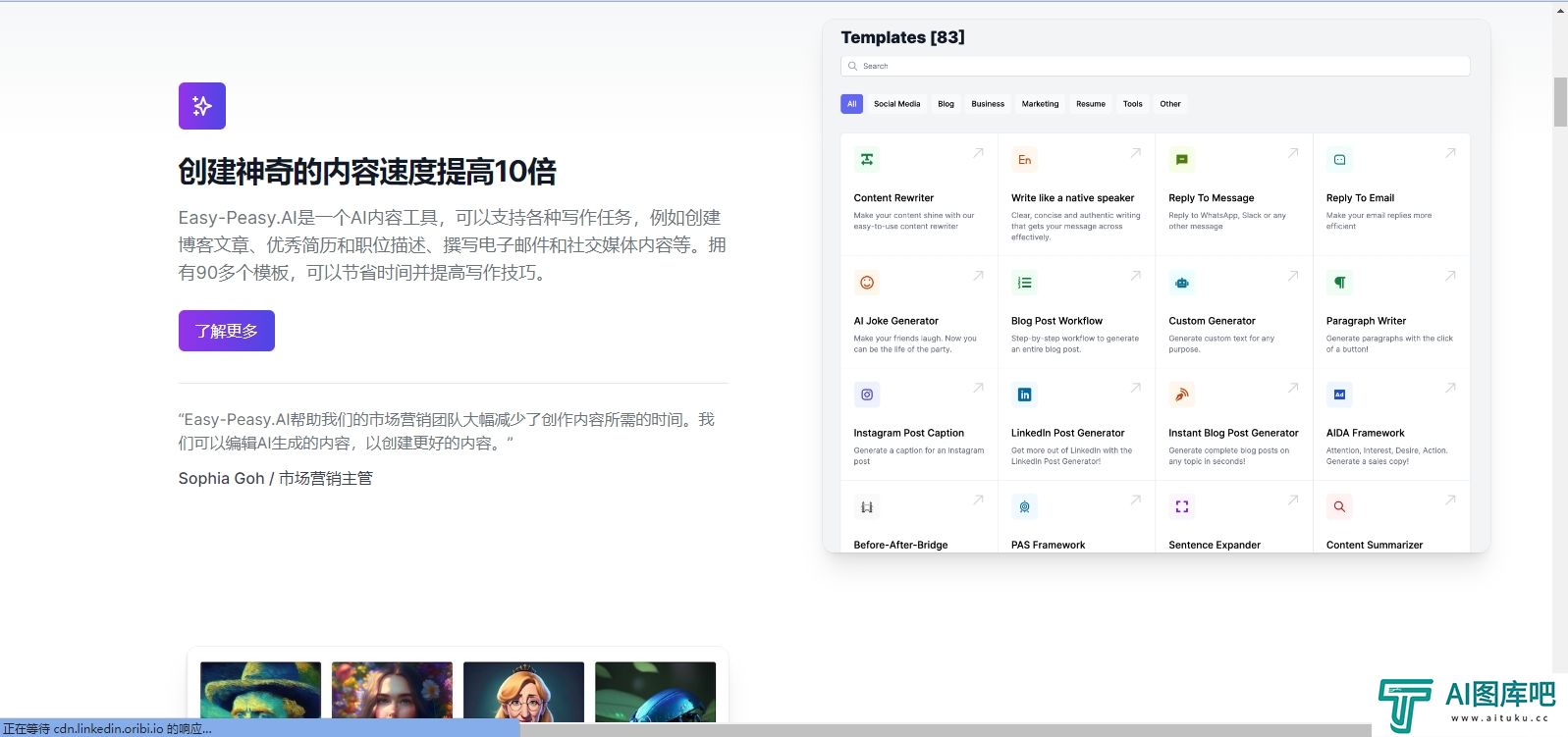
Task: Switch to the Blog filter tab
Action: coord(946,104)
